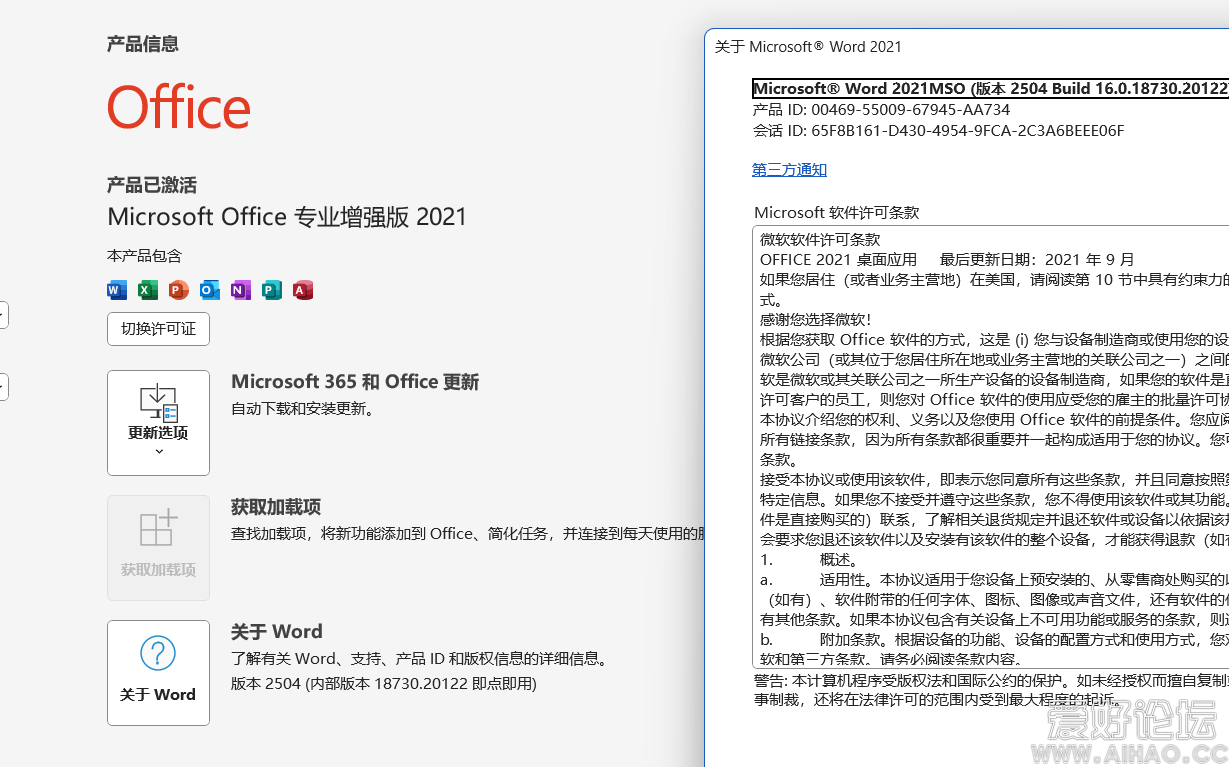1229x767 pixels.
Task: Click the Microsoft Office 专业增强版 2021 text
Action: 287,217
